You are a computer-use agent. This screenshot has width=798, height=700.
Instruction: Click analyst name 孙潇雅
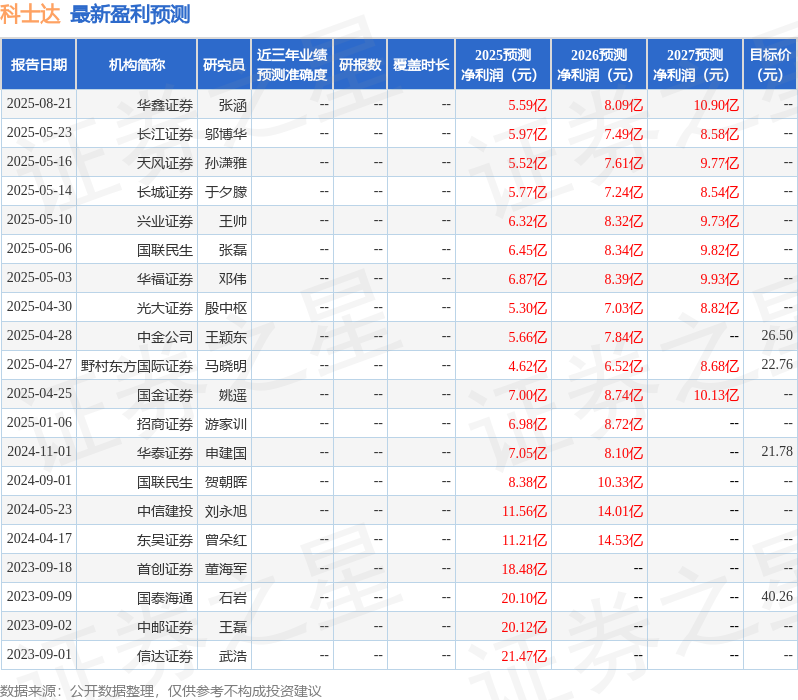pyautogui.click(x=226, y=163)
